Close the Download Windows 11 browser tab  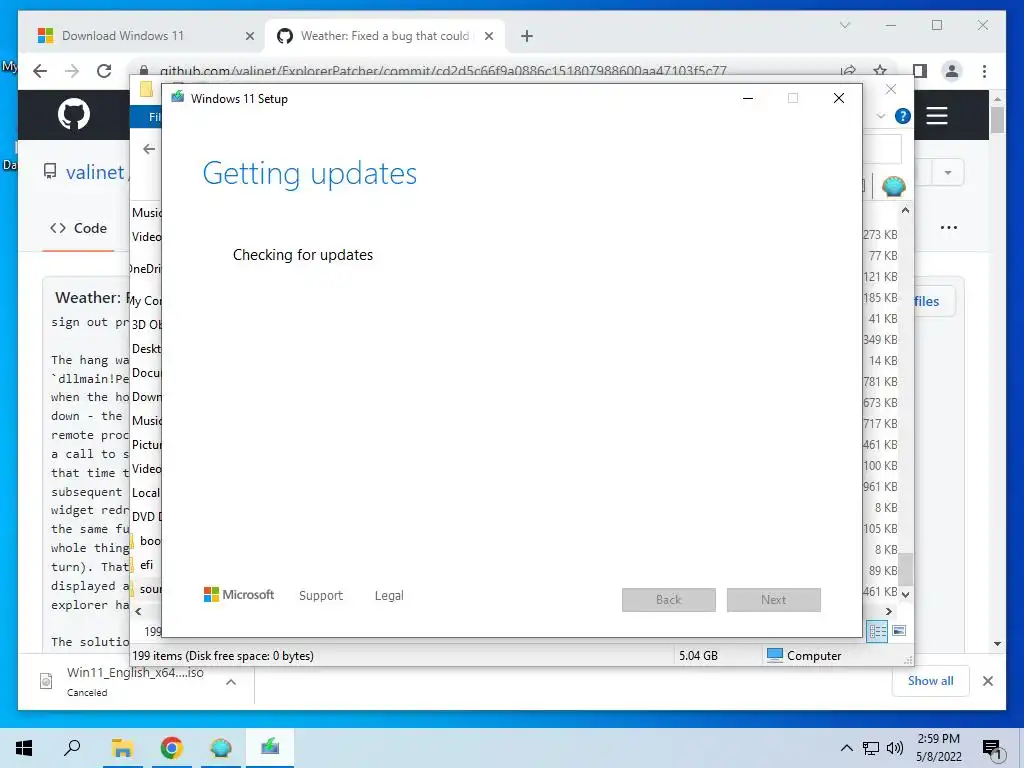[x=249, y=36]
